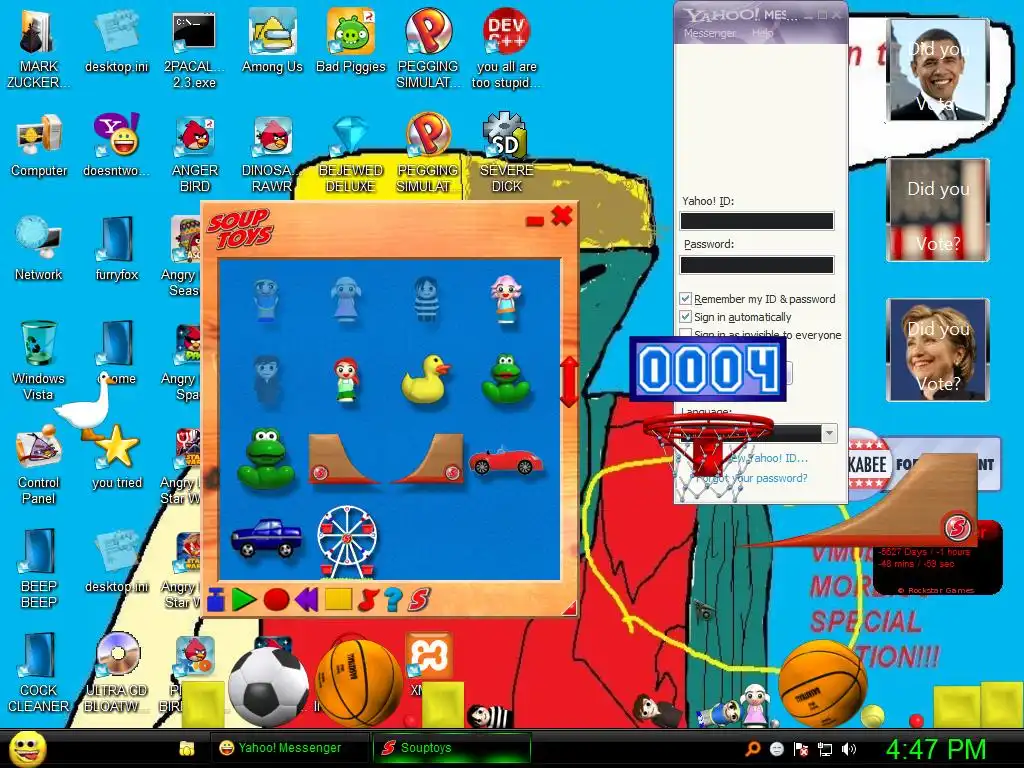This screenshot has height=768, width=1024.
Task: Select the pink-haired doll toy in Souptoys
Action: point(505,300)
